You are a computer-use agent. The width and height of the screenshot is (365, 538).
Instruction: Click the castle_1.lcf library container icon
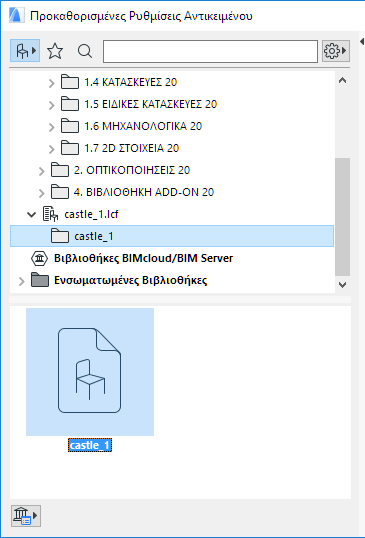click(50, 214)
